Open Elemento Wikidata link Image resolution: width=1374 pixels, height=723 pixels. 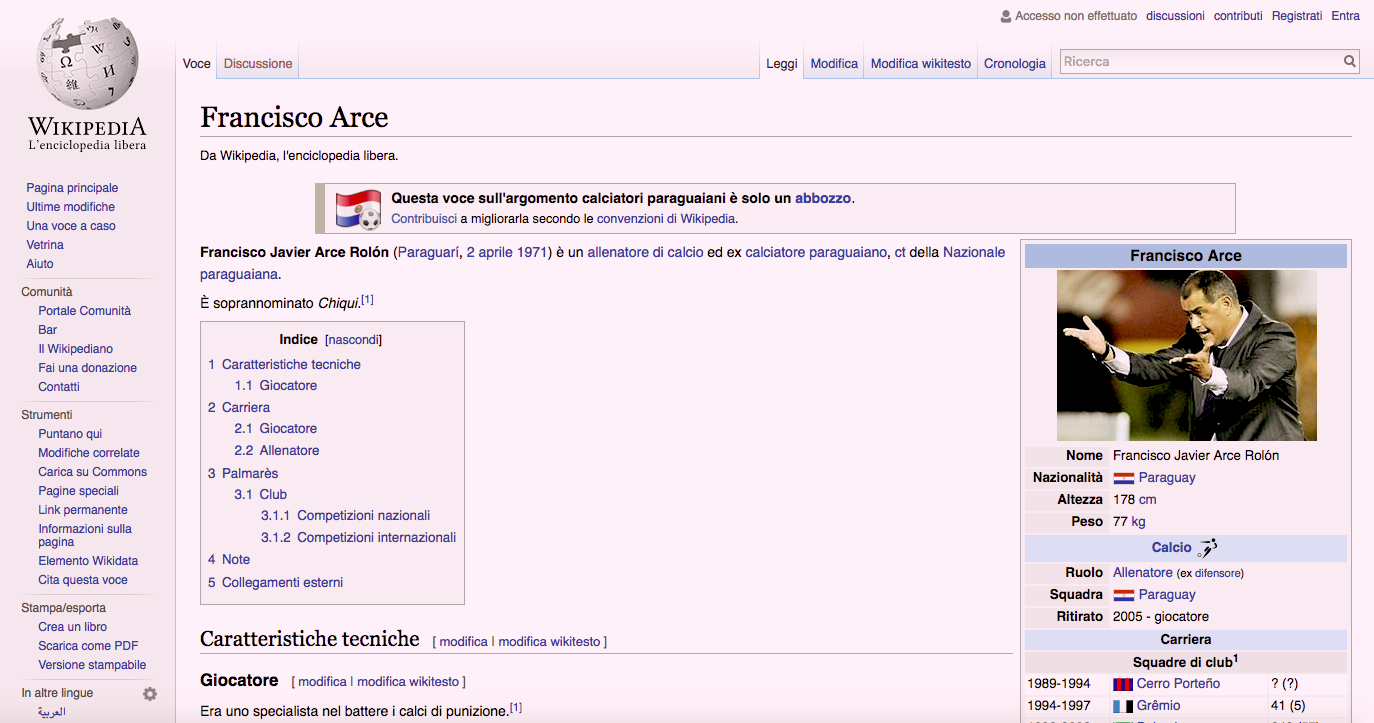[x=88, y=561]
